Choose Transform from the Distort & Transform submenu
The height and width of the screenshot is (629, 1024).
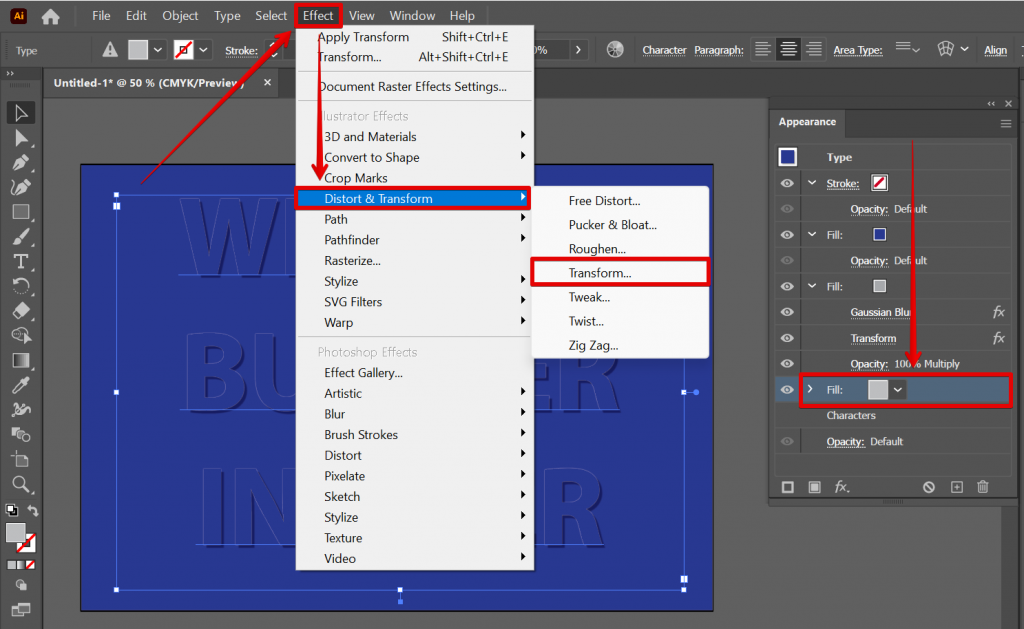[620, 271]
